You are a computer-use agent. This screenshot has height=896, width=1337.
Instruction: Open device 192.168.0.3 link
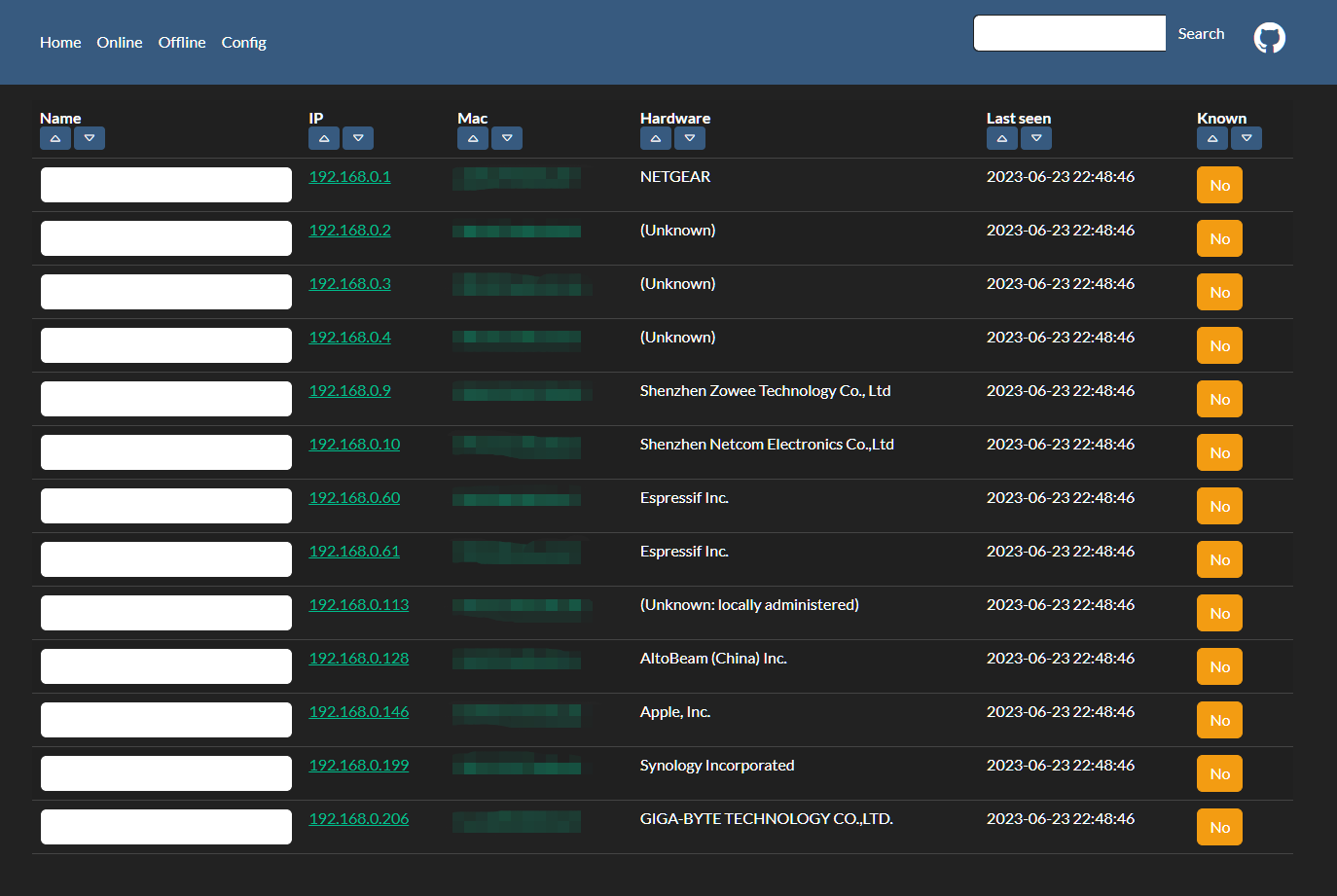click(349, 284)
